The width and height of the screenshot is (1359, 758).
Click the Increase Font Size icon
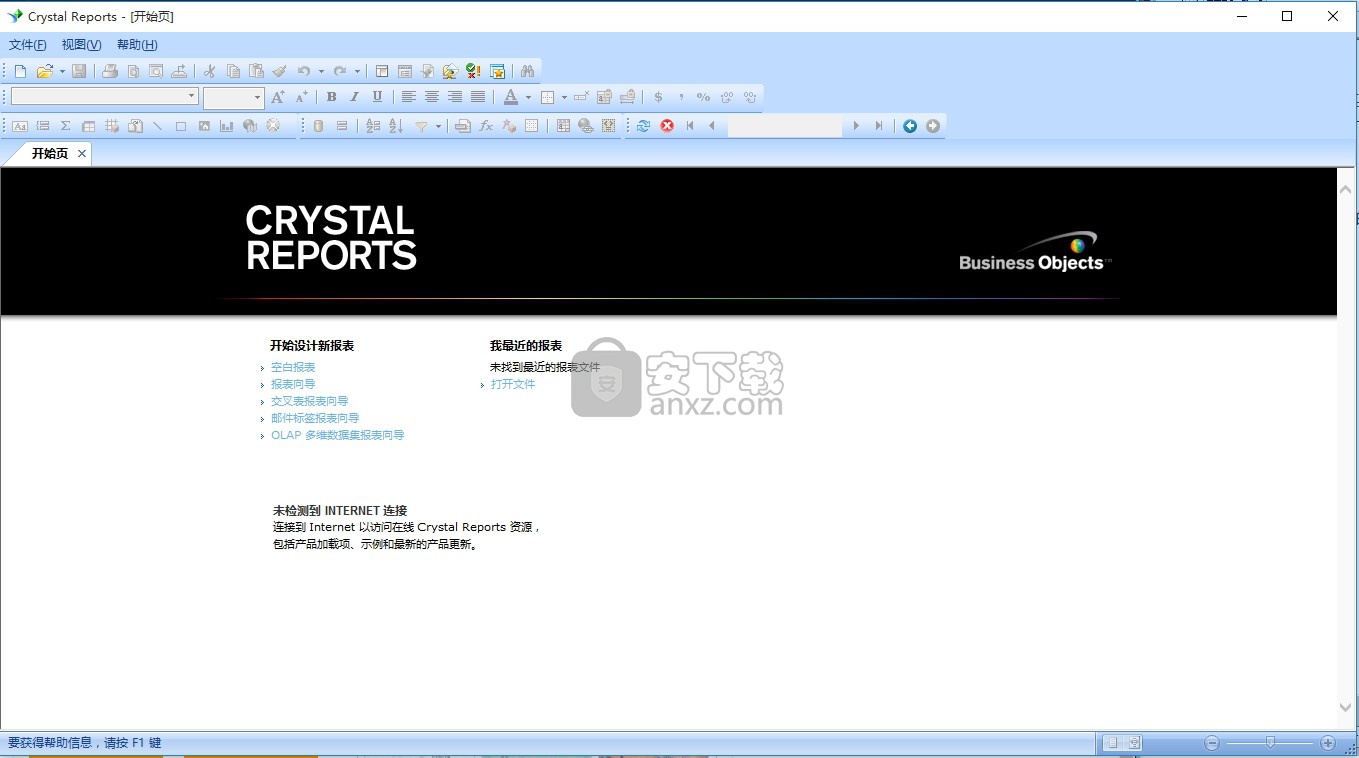pos(278,97)
